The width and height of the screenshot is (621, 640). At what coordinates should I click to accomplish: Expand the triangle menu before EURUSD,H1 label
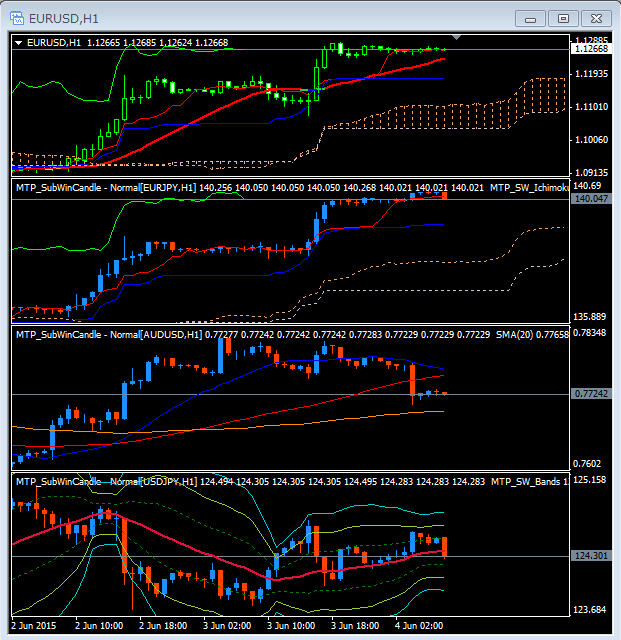[19, 43]
